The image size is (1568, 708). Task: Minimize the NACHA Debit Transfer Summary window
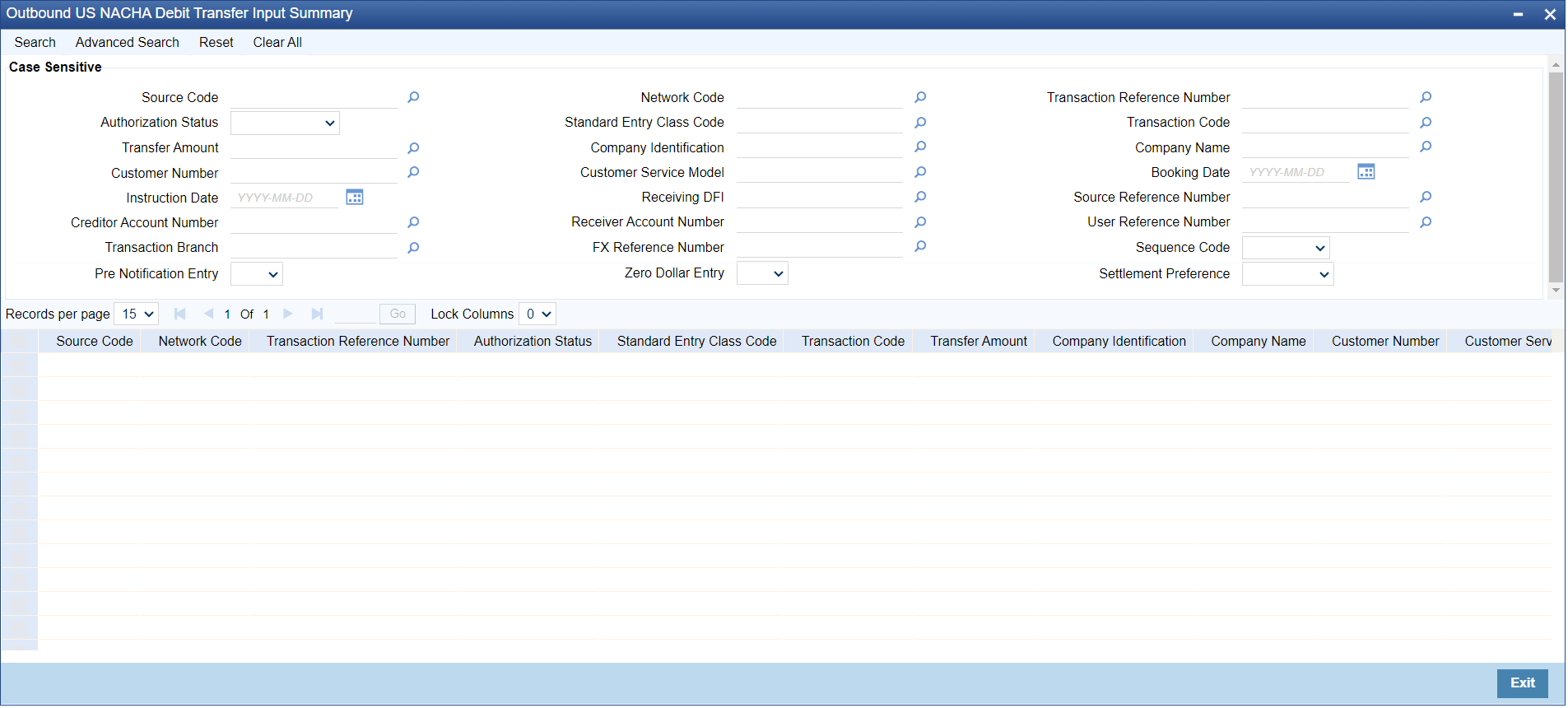(x=1518, y=14)
